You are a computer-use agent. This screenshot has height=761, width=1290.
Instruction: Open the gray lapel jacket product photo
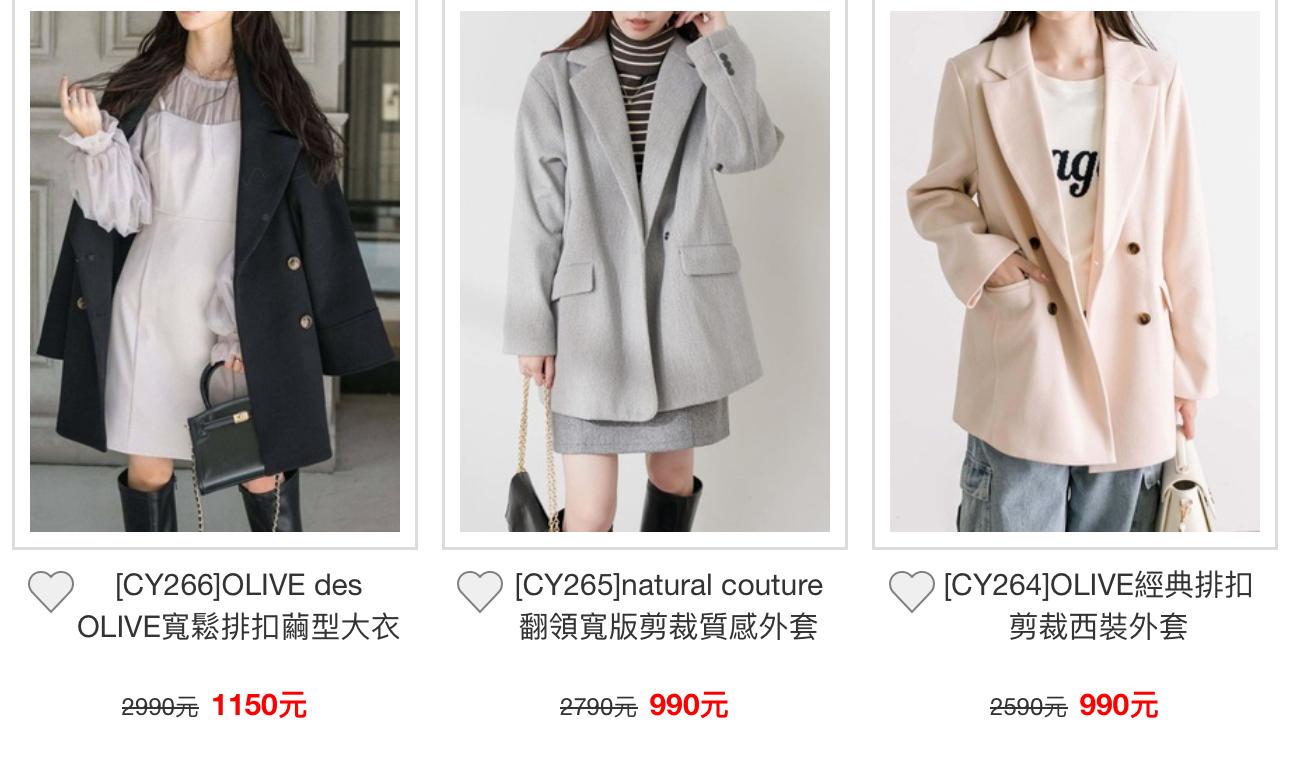tap(645, 271)
